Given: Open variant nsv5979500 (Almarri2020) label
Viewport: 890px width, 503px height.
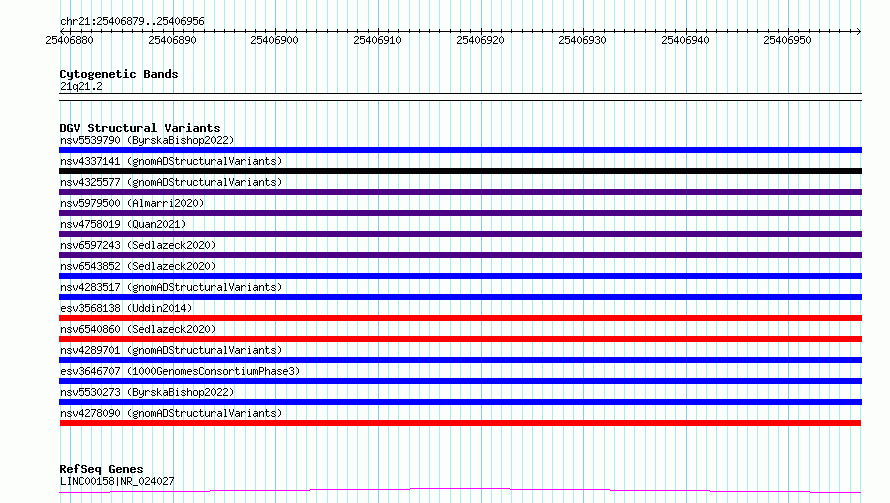Looking at the screenshot, I should 132,203.
